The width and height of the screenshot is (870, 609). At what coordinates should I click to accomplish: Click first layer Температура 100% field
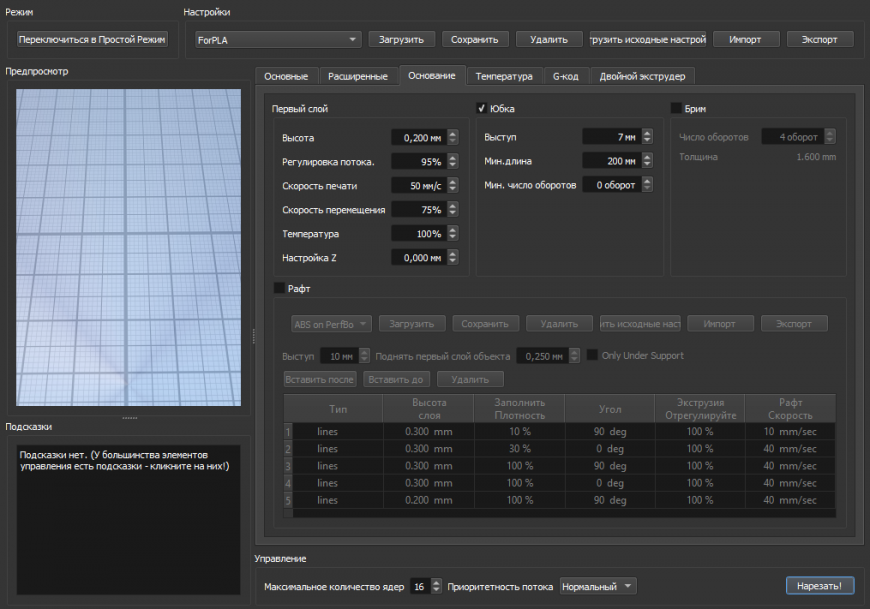pos(419,234)
